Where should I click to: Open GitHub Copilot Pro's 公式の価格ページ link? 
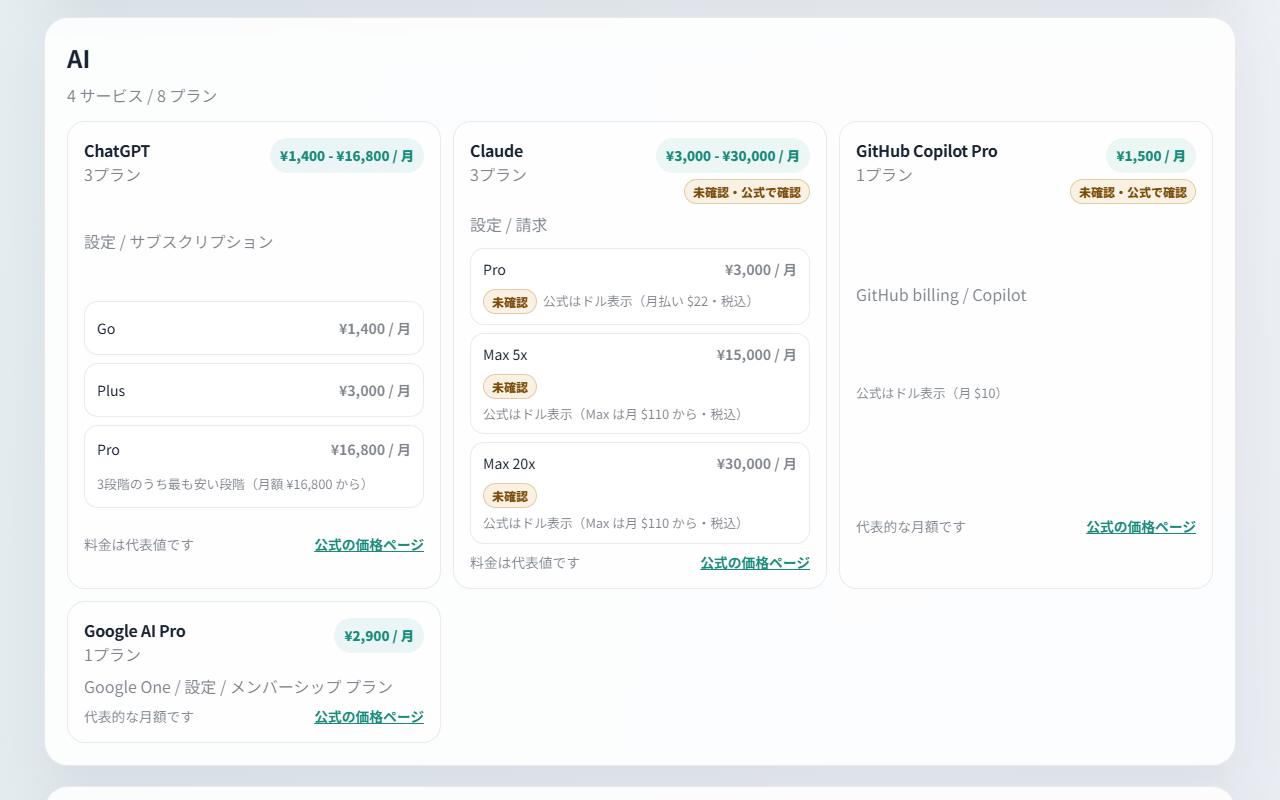coord(1141,527)
